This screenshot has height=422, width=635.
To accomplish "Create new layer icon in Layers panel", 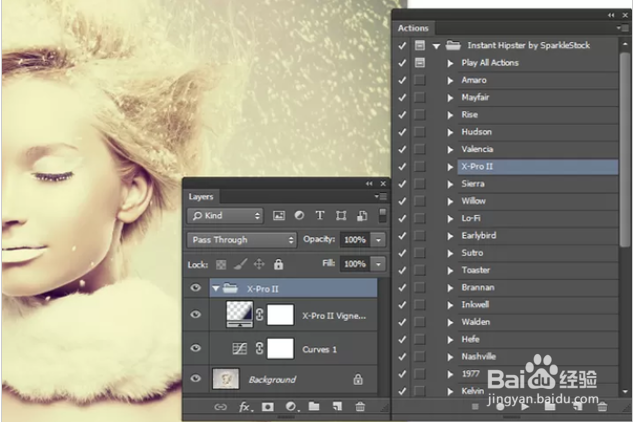I will pos(337,406).
